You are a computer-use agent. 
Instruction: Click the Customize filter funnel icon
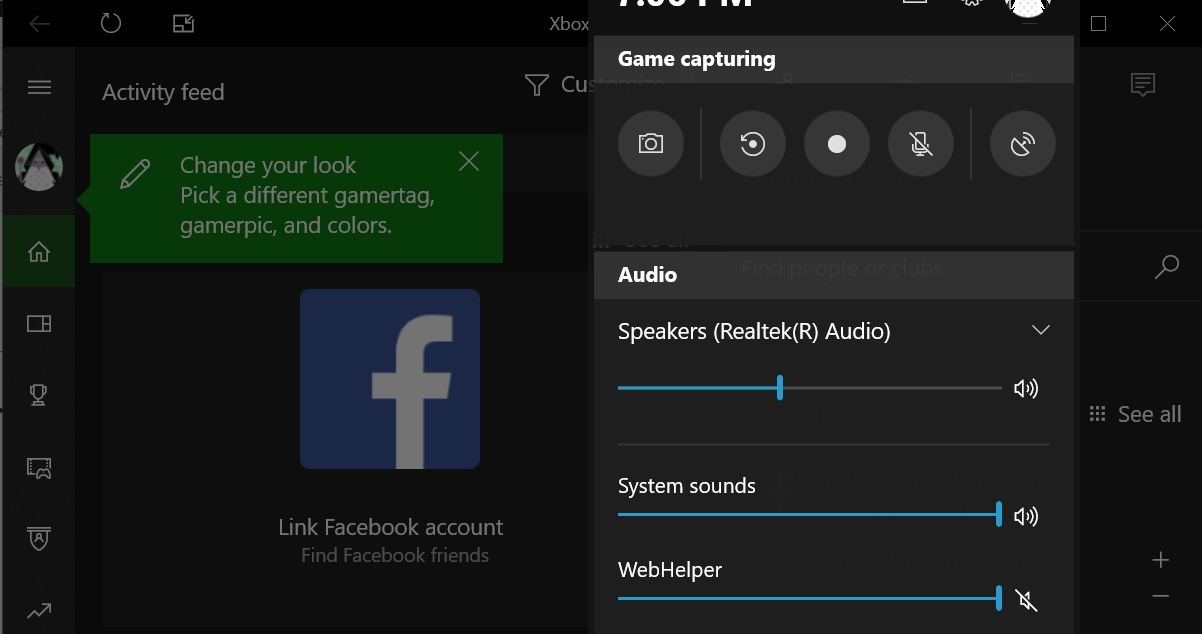click(x=537, y=85)
